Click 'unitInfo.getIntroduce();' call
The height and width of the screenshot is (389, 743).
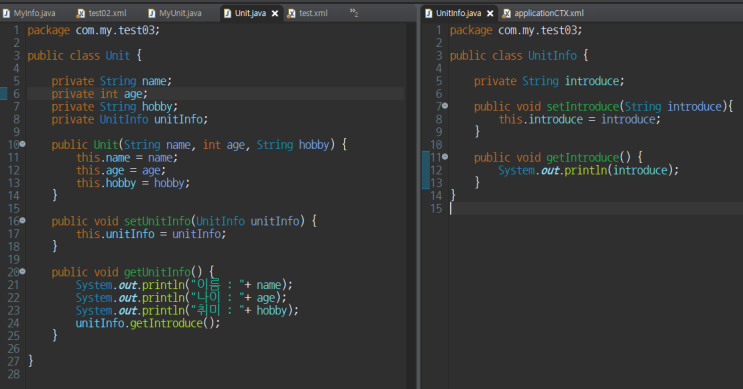pos(148,324)
